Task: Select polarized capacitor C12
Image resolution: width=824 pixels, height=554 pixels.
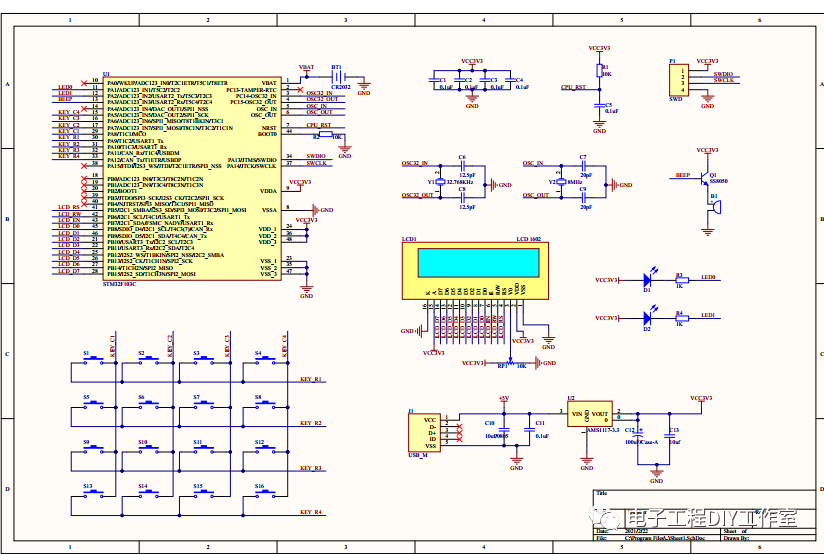Action: tap(638, 436)
